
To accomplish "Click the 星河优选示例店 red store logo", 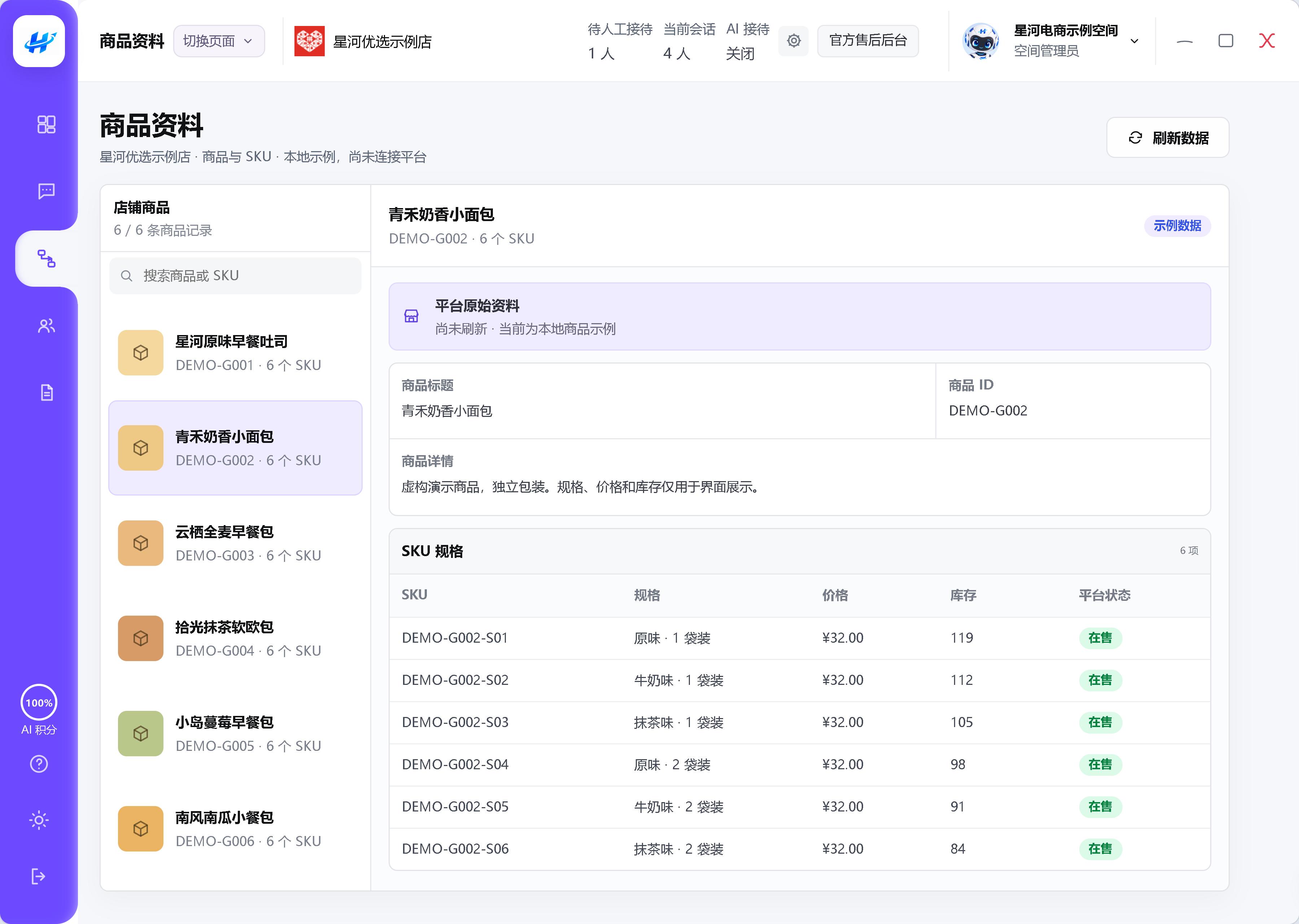I will (x=309, y=41).
